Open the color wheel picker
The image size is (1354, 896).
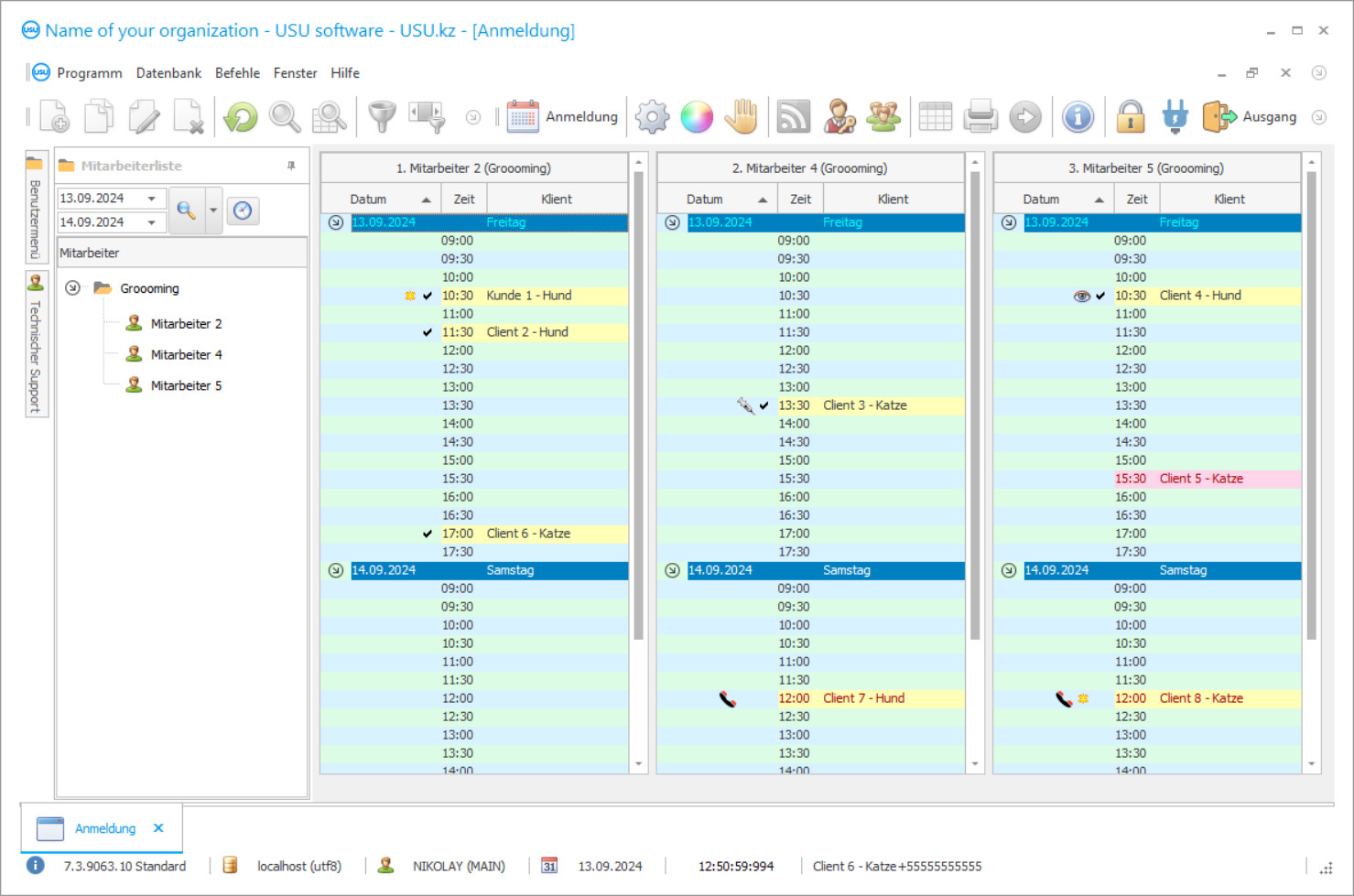tap(697, 116)
